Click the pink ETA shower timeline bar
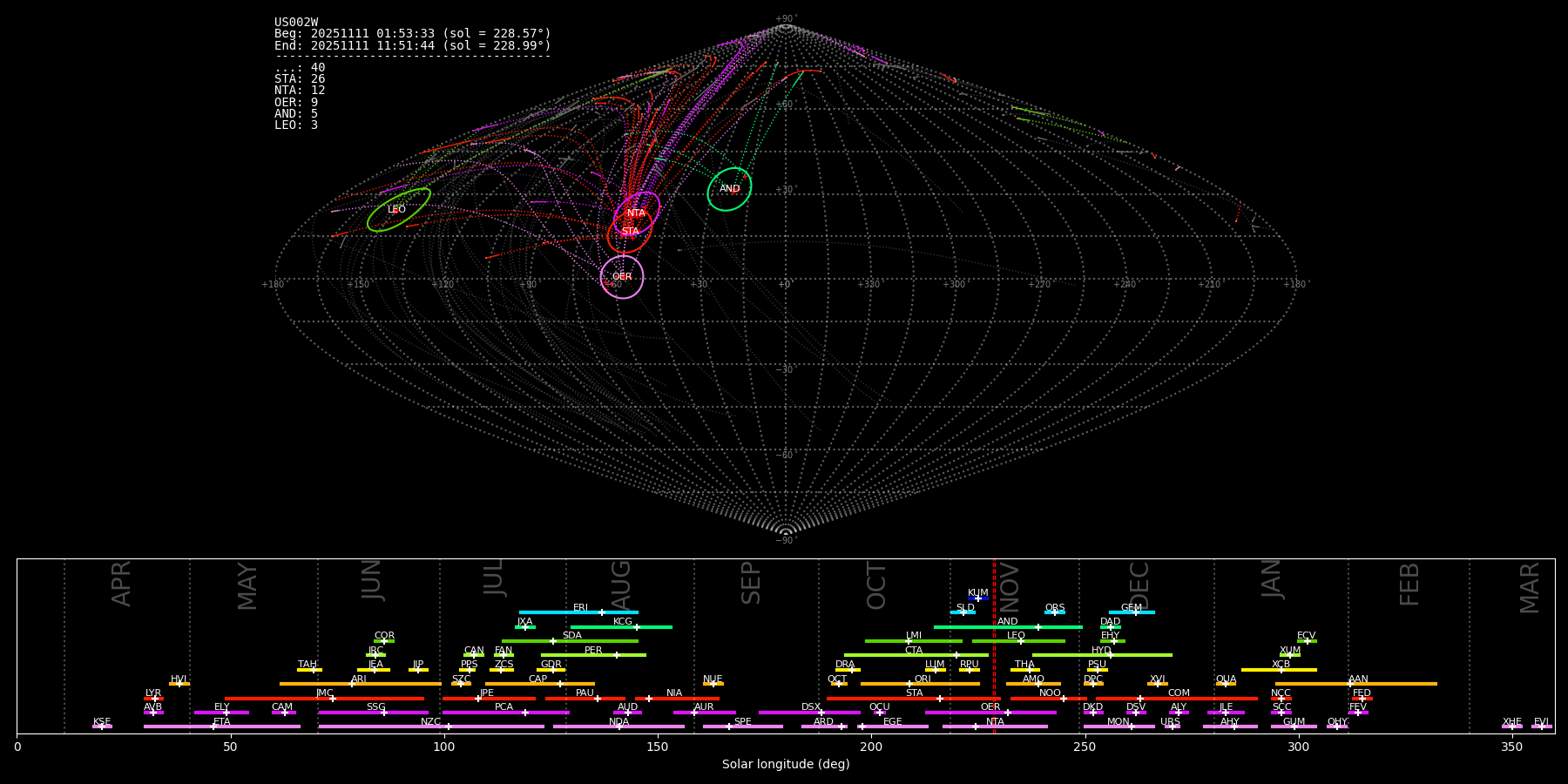This screenshot has width=1568, height=784. coord(222,727)
